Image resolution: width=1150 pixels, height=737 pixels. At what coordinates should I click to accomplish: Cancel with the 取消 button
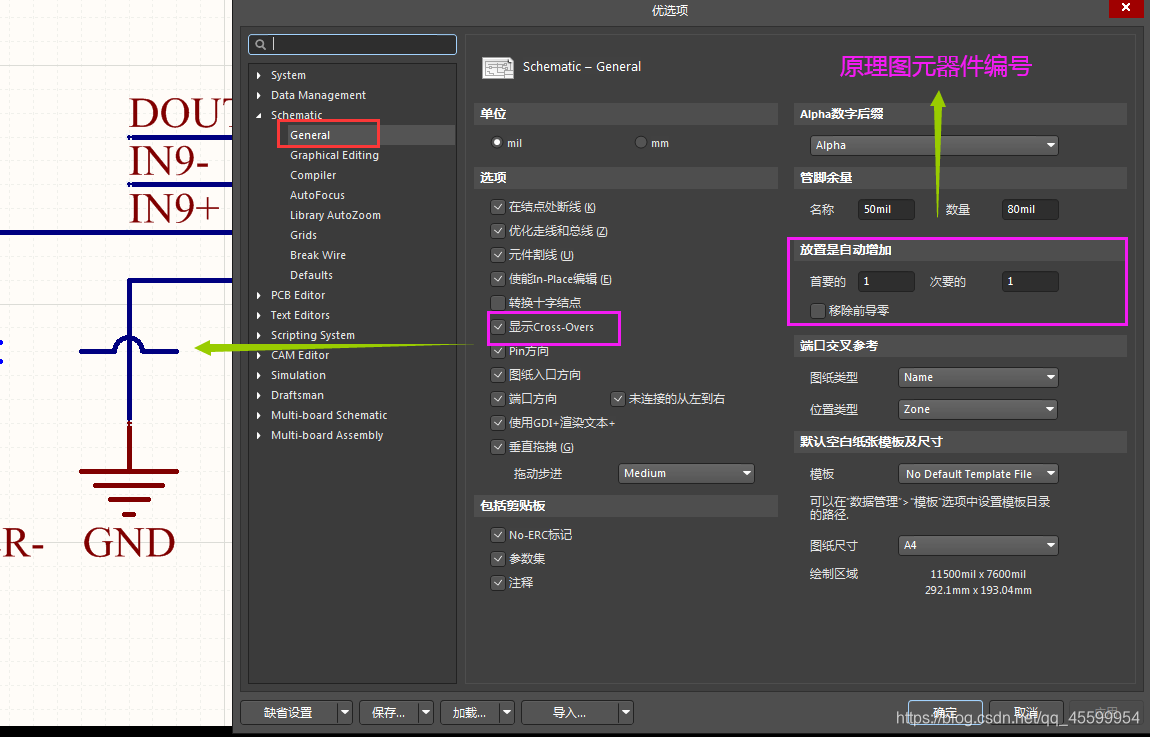1026,713
